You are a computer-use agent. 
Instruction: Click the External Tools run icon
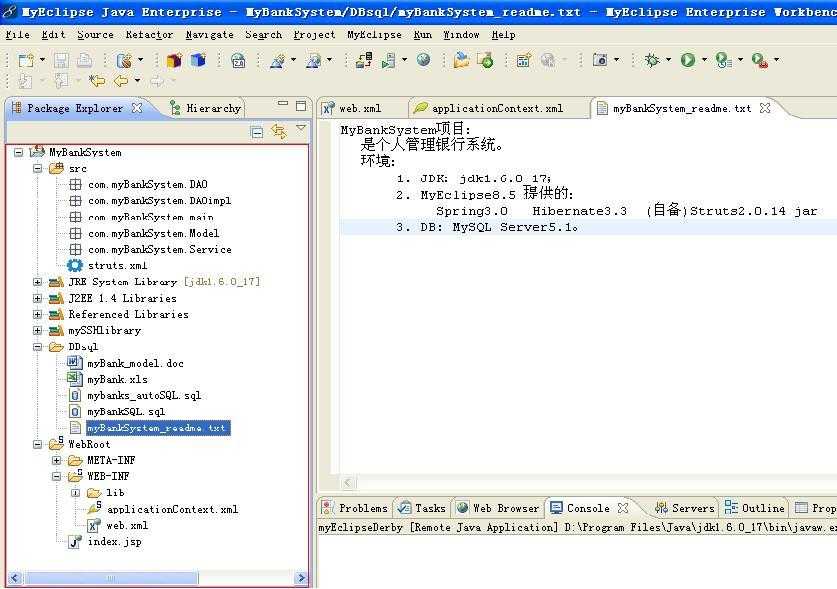(x=723, y=60)
